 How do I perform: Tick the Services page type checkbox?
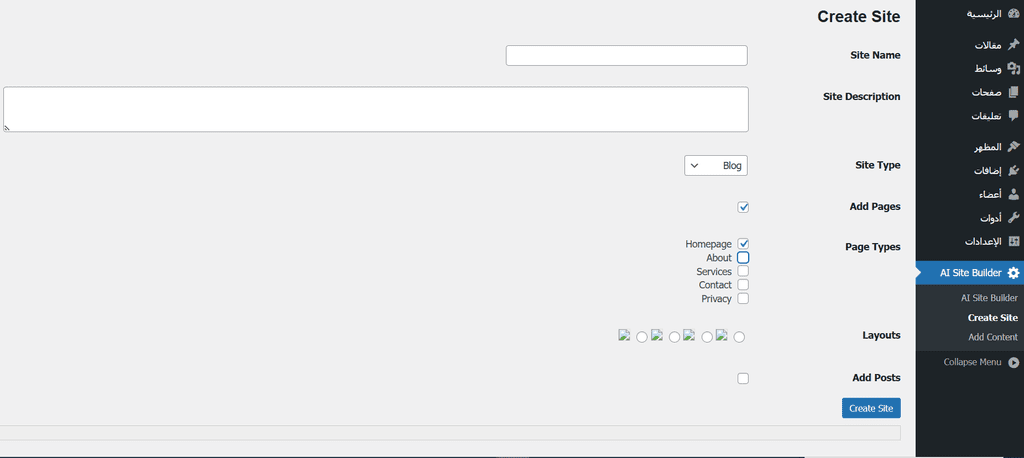tap(743, 271)
